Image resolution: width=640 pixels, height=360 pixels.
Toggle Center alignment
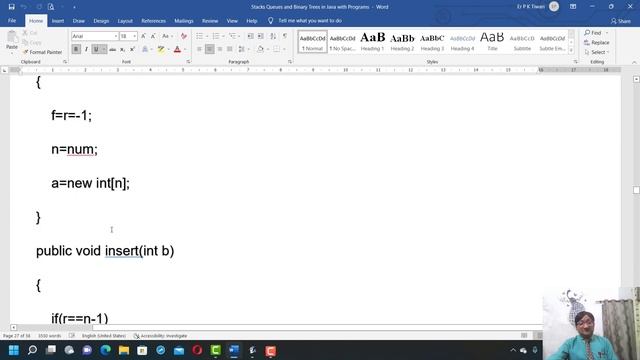pyautogui.click(x=209, y=49)
